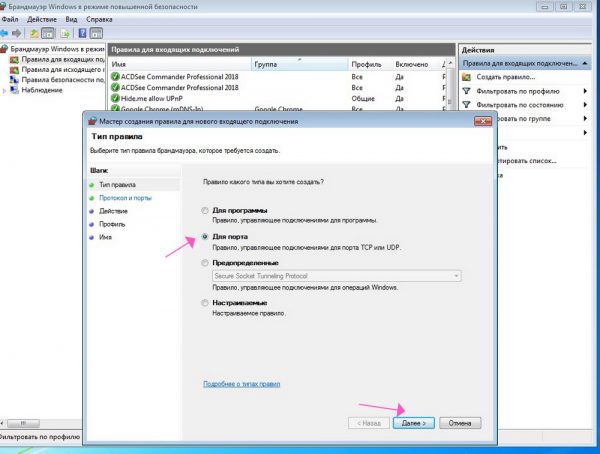Select the 'Для порта' radio button
This screenshot has width=600, height=454.
coord(205,237)
